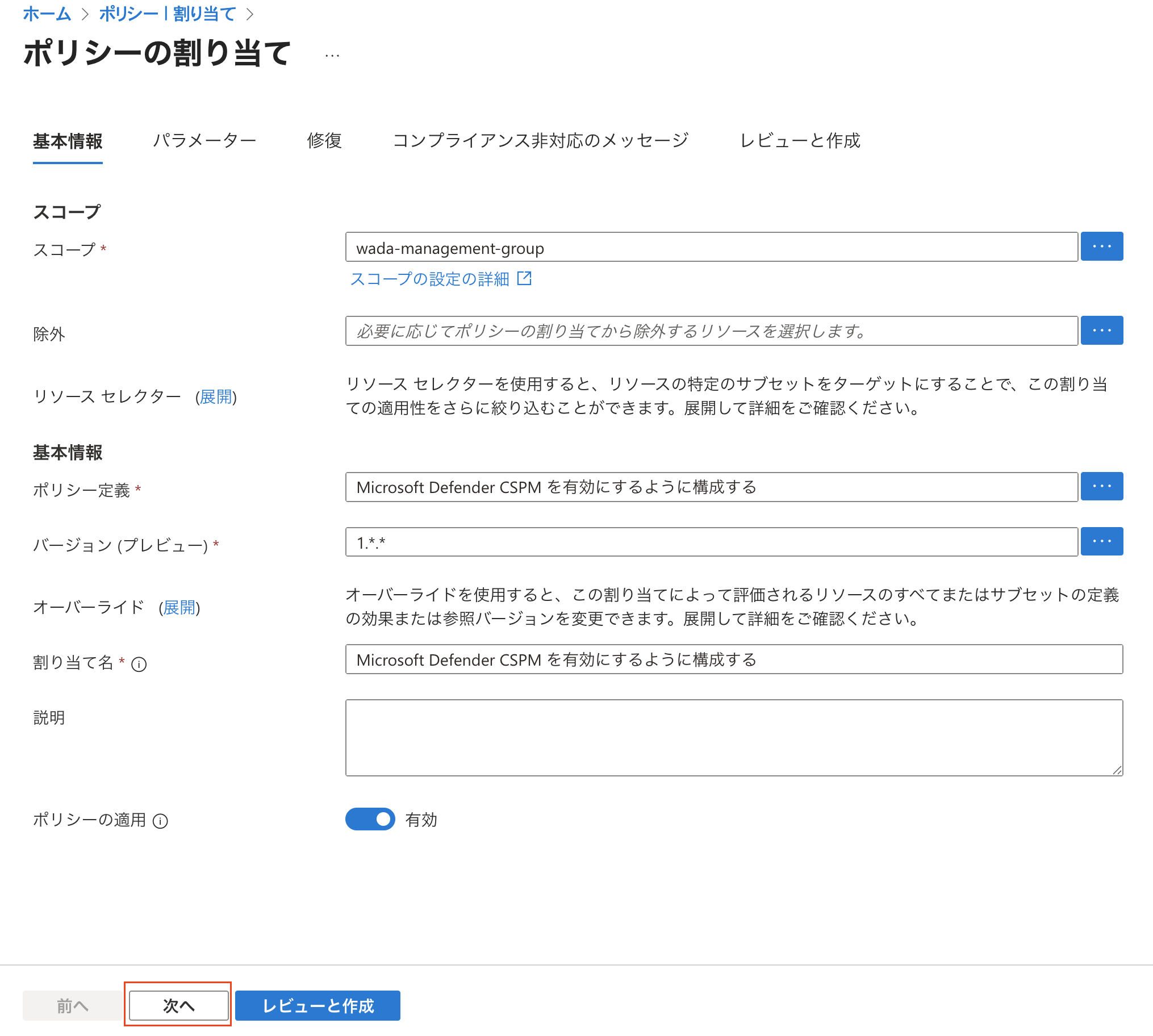Expand the リソース セレクター section via 展開
The width and height of the screenshot is (1153, 1036).
[216, 397]
